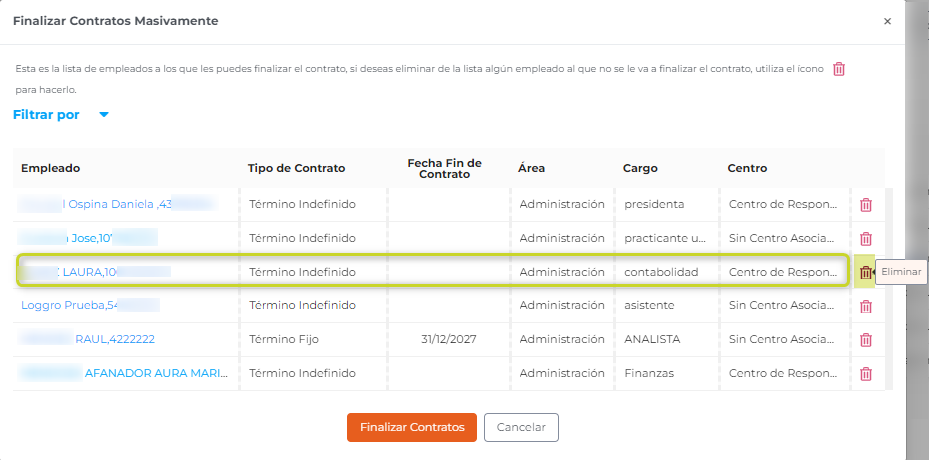Screen dimensions: 929x460
Task: Click trash icon for Jose's row
Action: click(x=866, y=239)
